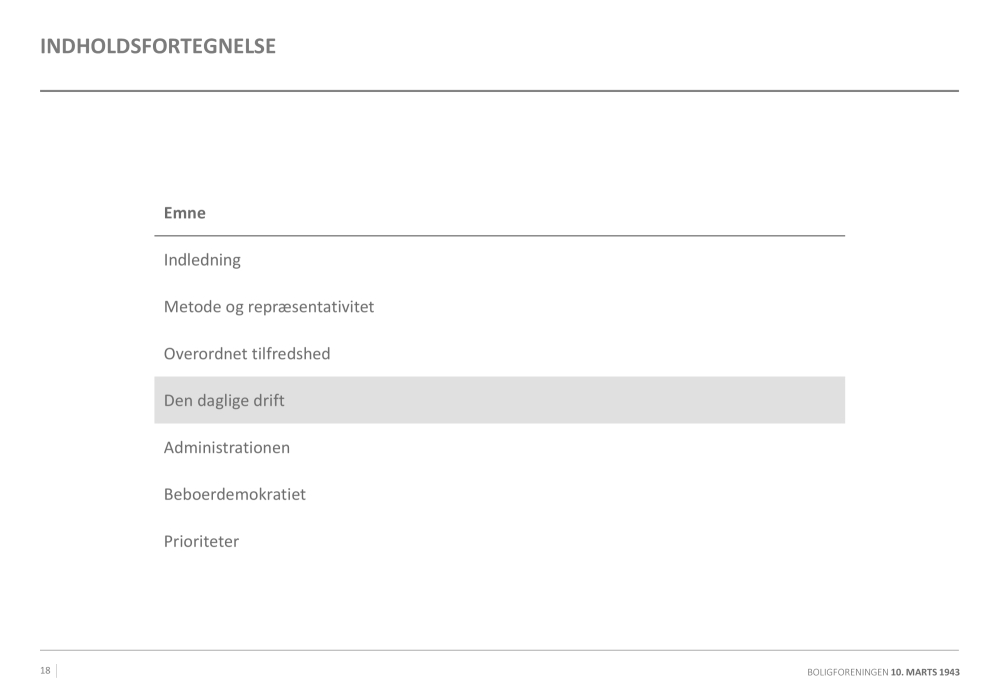
Task: Click the horizontal rule under the heading
Action: click(x=499, y=91)
